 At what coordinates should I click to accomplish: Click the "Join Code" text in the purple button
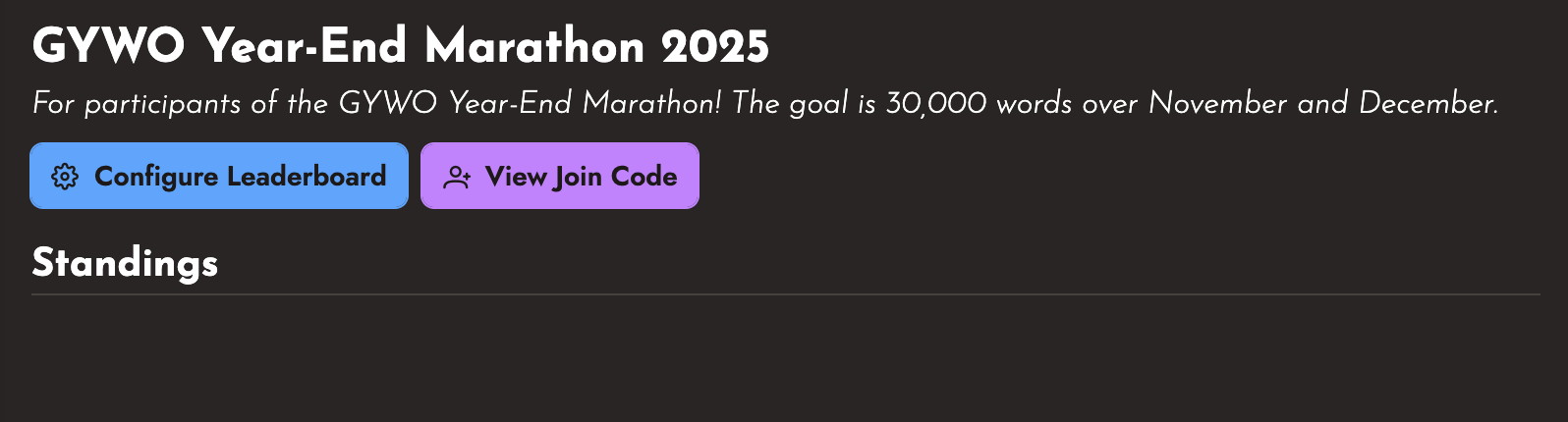615,177
